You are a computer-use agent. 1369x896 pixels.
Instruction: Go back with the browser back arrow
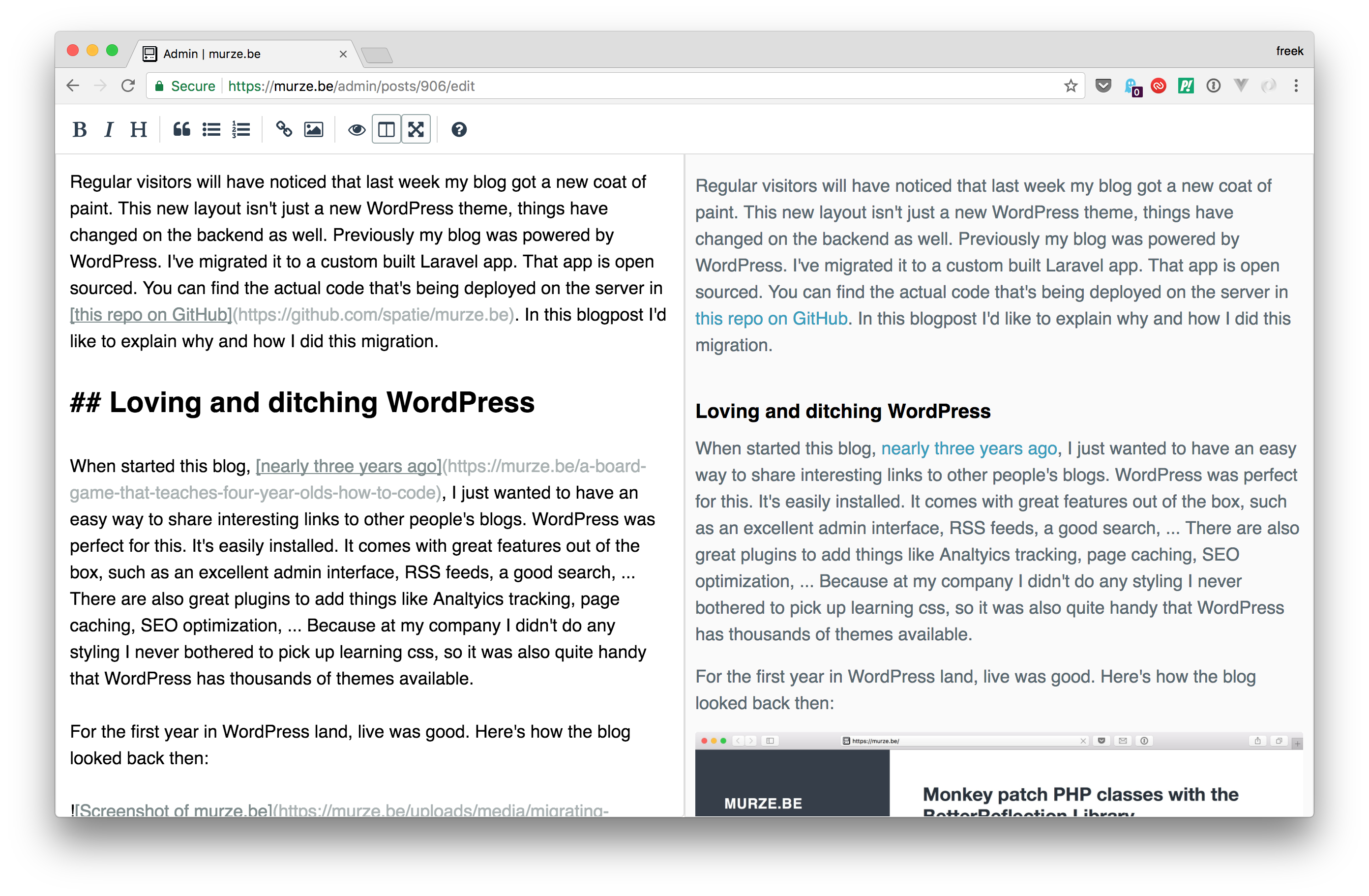tap(73, 86)
